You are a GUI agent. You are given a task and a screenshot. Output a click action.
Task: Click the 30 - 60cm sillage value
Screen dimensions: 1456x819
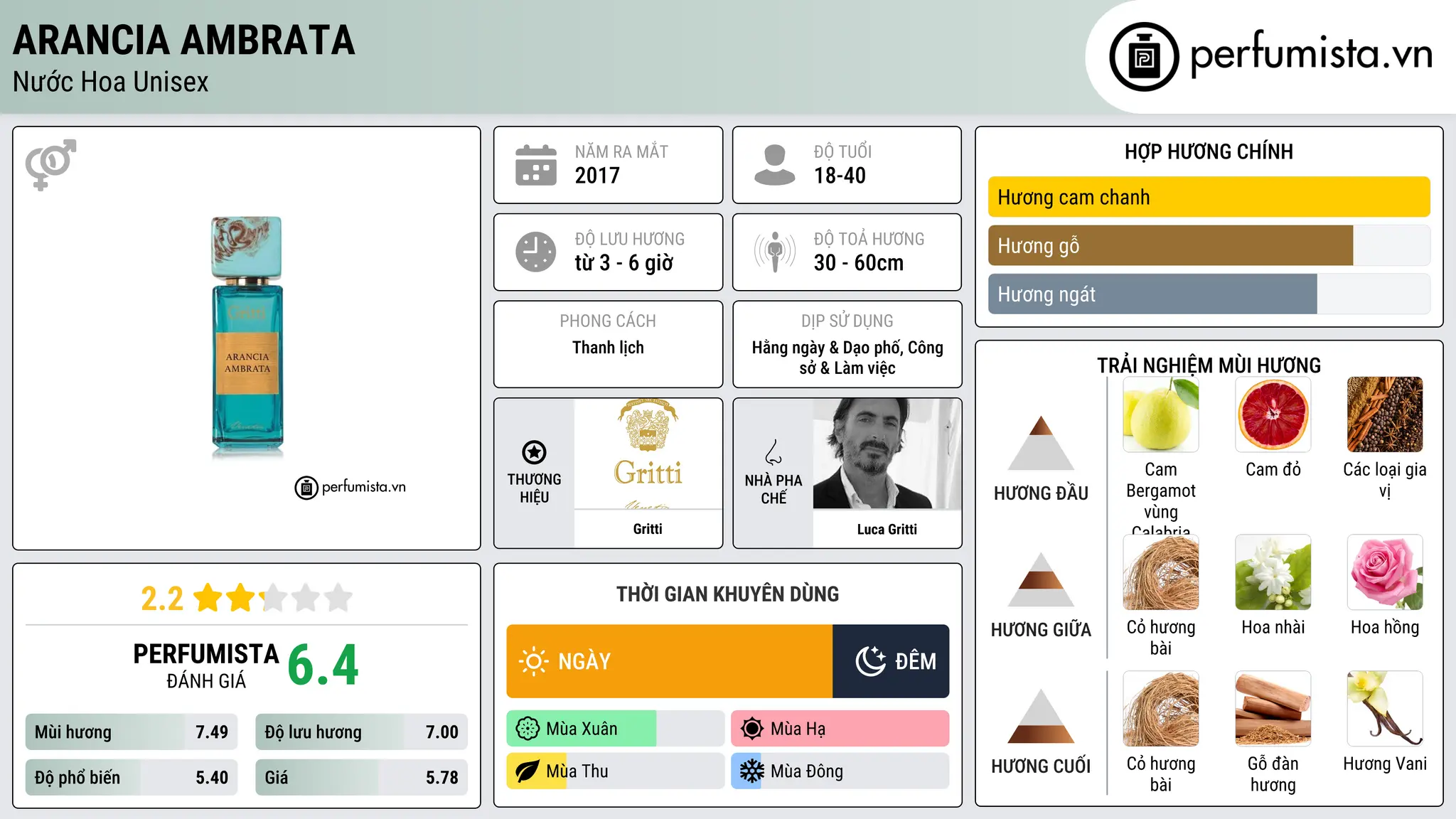tap(859, 262)
